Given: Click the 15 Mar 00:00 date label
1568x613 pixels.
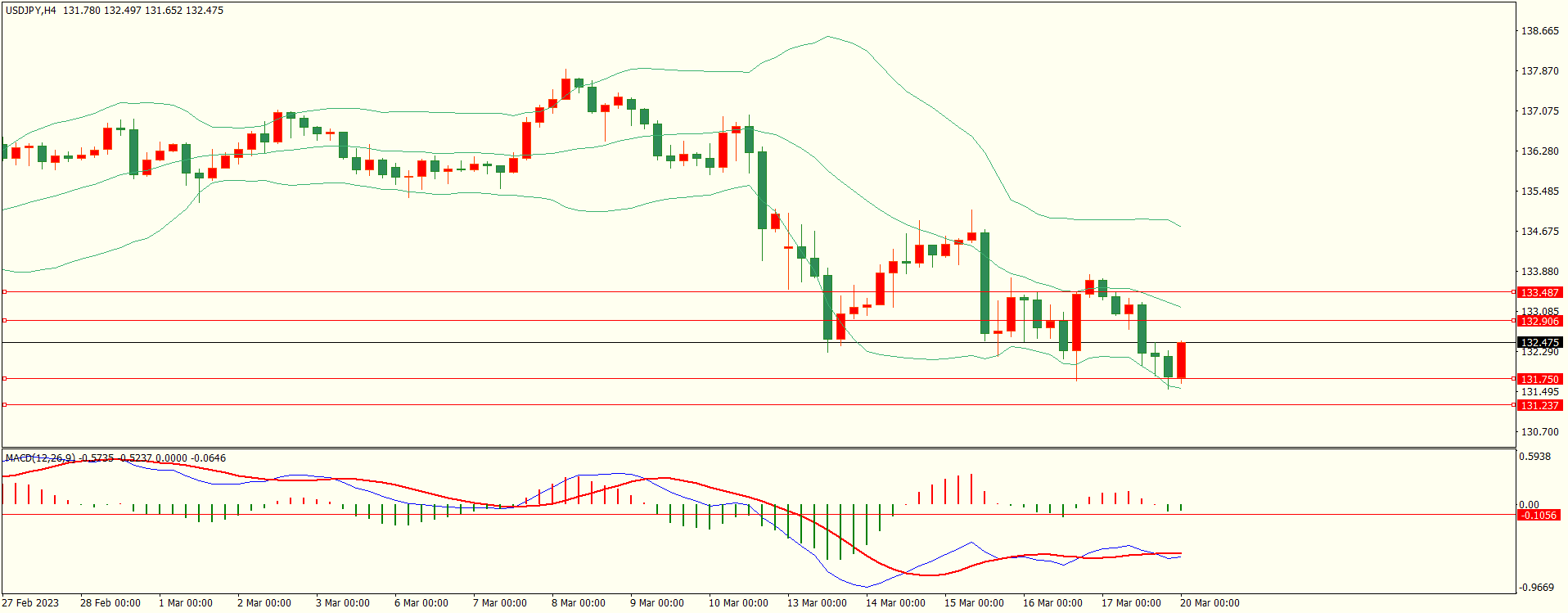Looking at the screenshot, I should pos(974,603).
